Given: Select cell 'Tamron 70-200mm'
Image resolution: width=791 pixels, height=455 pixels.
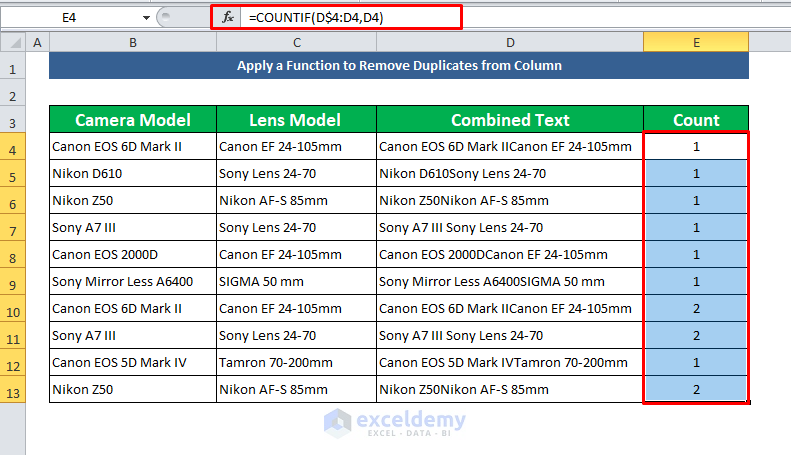Looking at the screenshot, I should point(297,362).
